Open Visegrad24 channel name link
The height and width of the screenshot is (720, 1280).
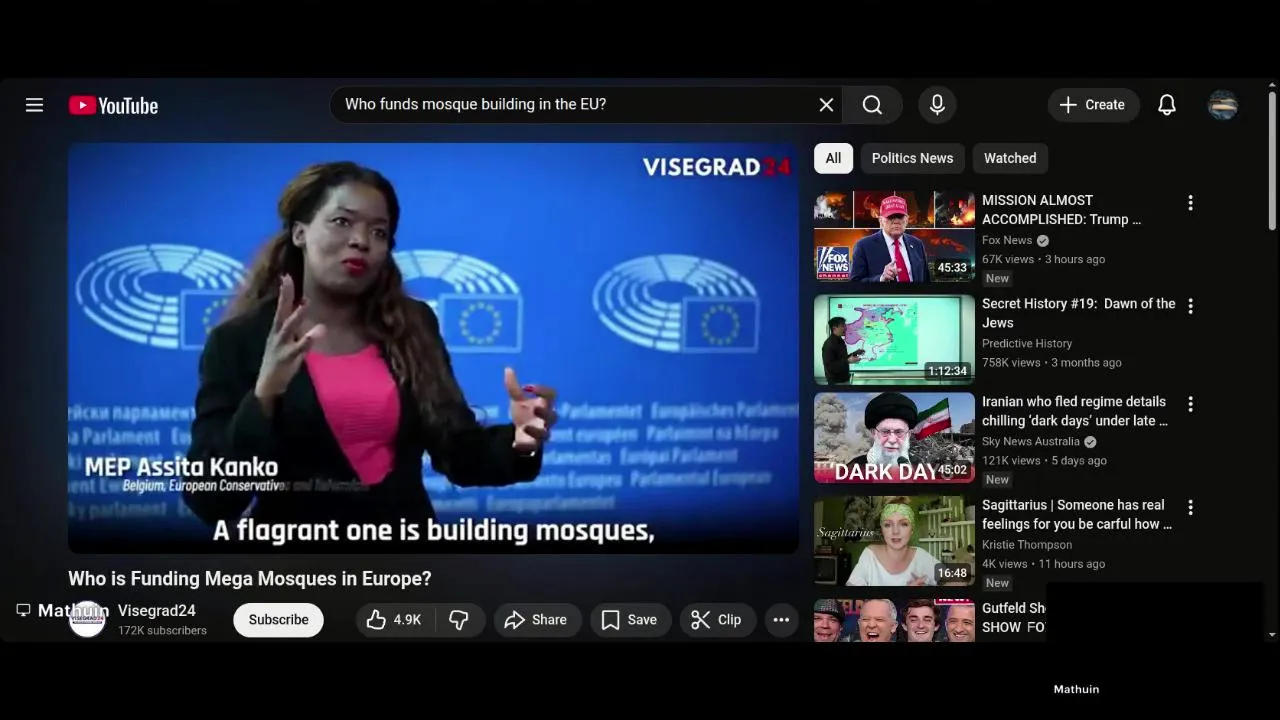[x=157, y=611]
